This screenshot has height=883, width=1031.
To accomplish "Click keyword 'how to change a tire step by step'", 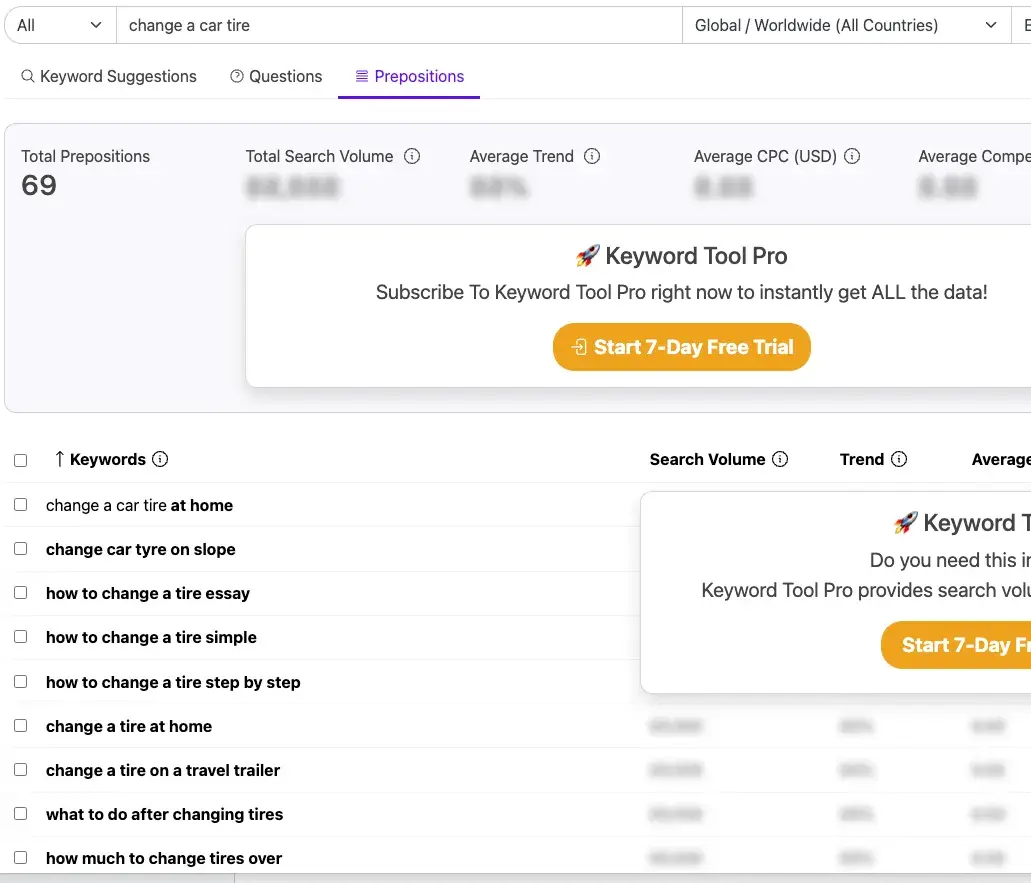I will coord(173,682).
